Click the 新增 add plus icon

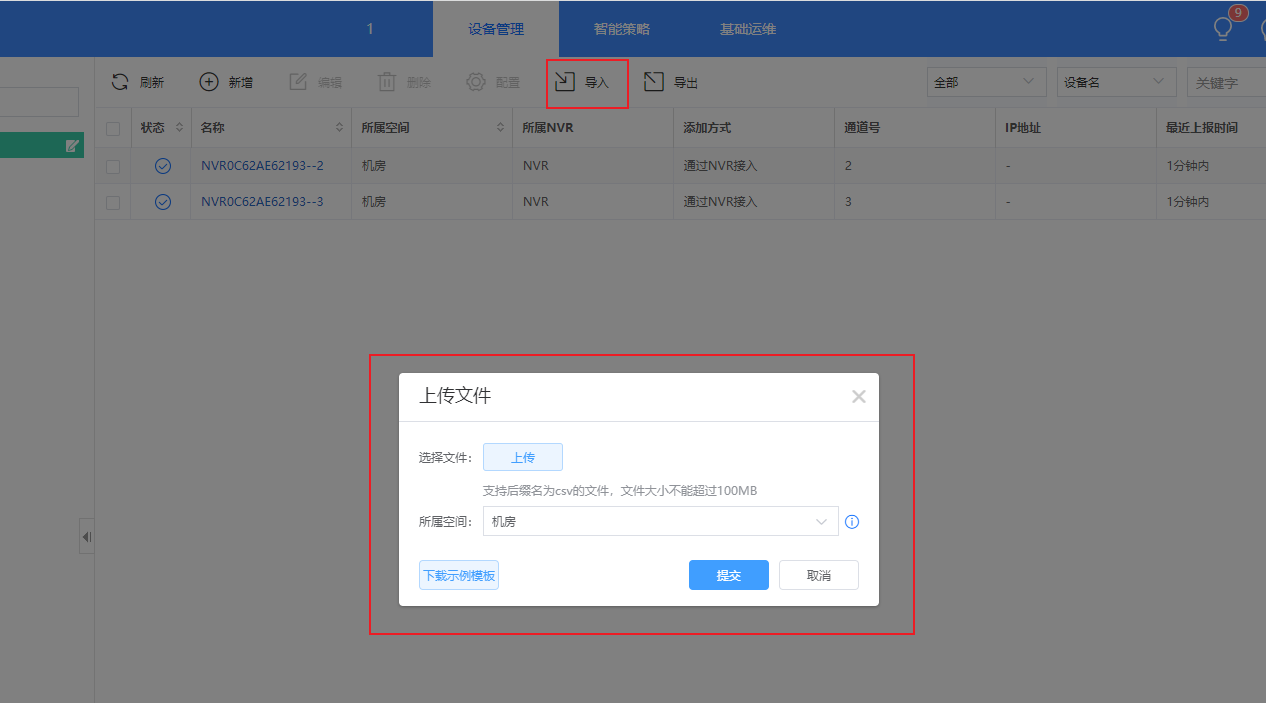[209, 82]
